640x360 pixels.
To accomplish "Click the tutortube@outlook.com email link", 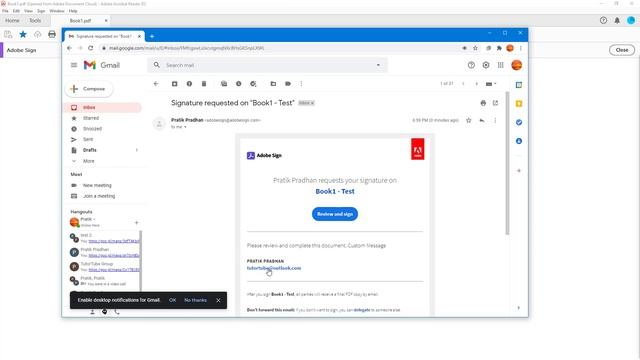I will click(274, 268).
